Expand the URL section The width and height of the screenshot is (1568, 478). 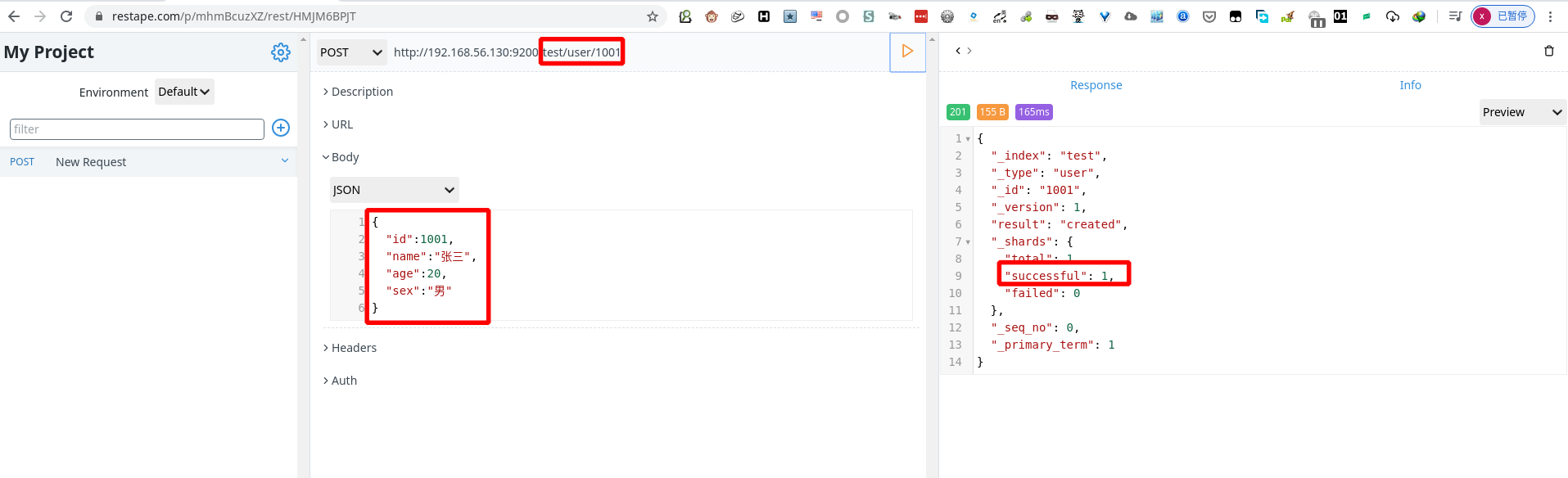coord(338,124)
